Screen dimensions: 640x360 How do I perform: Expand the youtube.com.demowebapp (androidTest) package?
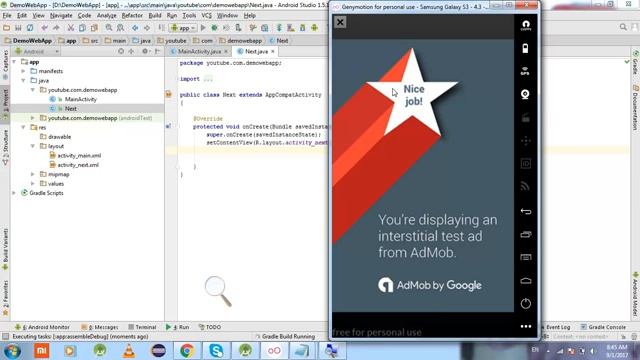pos(33,118)
